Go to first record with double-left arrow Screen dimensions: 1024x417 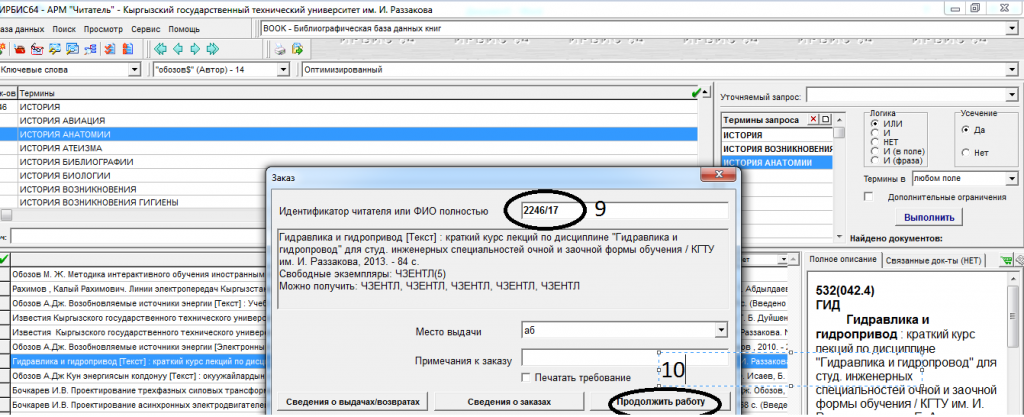tap(159, 49)
